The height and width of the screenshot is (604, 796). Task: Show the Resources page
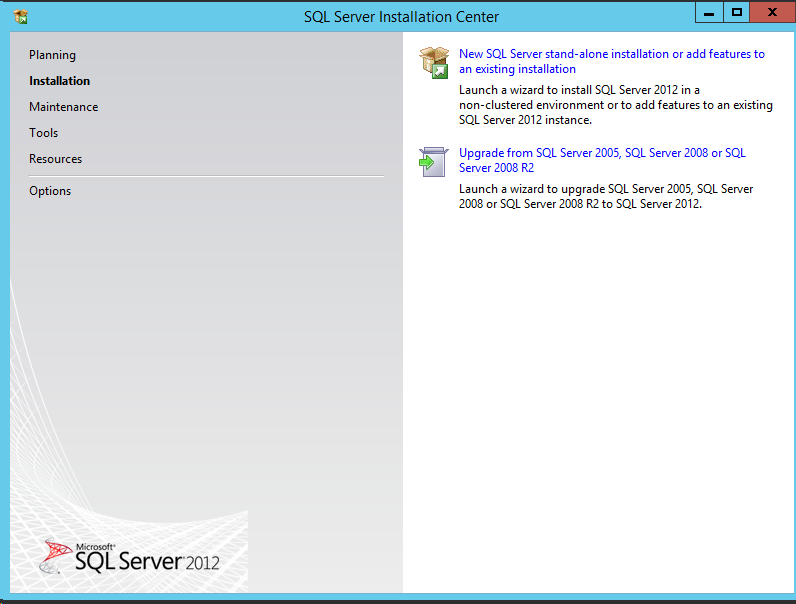pos(55,159)
